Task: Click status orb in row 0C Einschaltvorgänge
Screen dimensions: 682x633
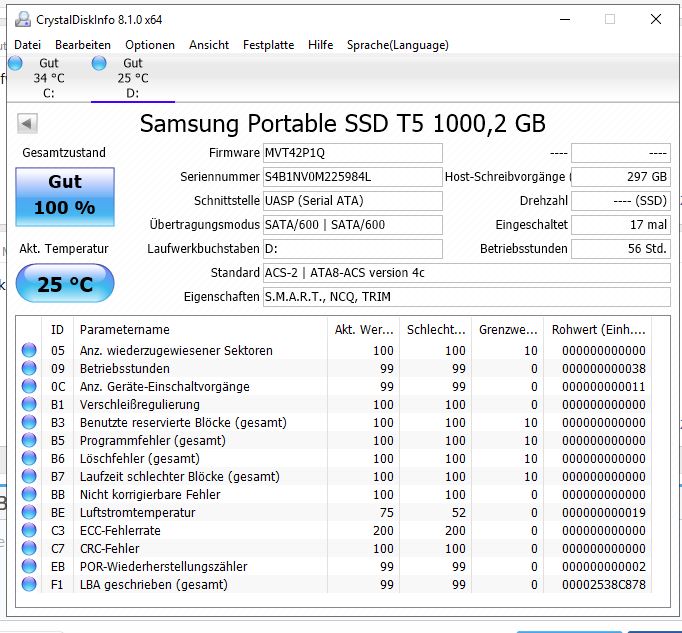Action: click(x=29, y=386)
